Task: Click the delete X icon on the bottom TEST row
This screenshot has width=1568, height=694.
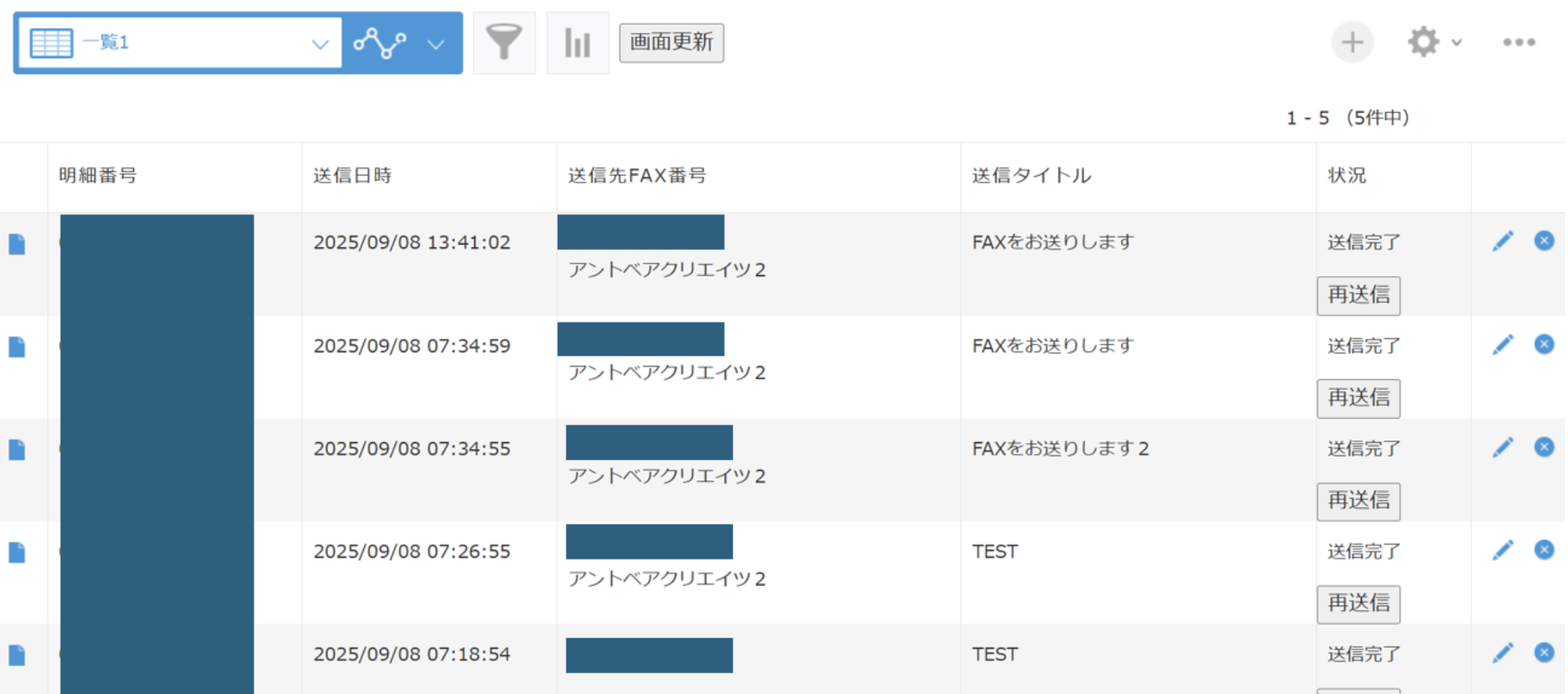Action: pos(1543,652)
